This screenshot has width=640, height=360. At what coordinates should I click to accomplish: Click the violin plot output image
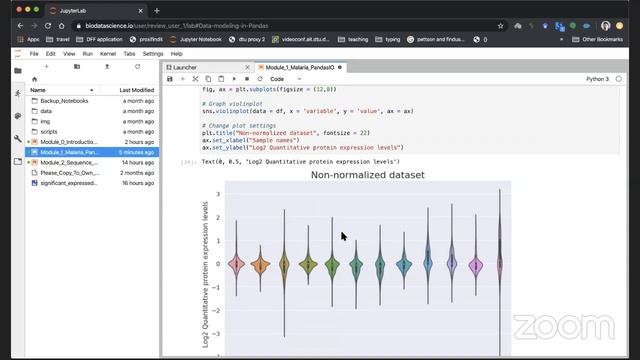coord(356,262)
